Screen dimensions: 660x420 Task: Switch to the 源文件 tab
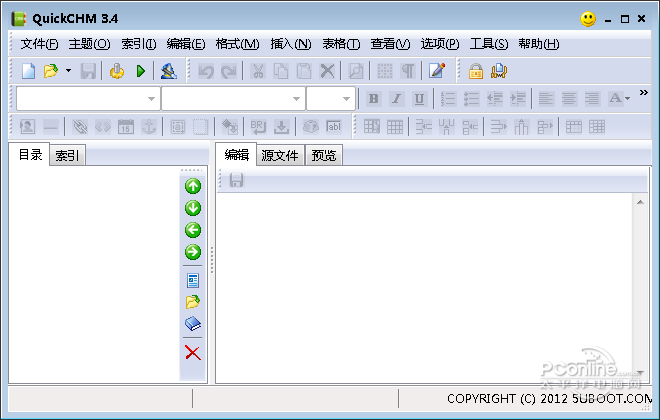tap(280, 155)
